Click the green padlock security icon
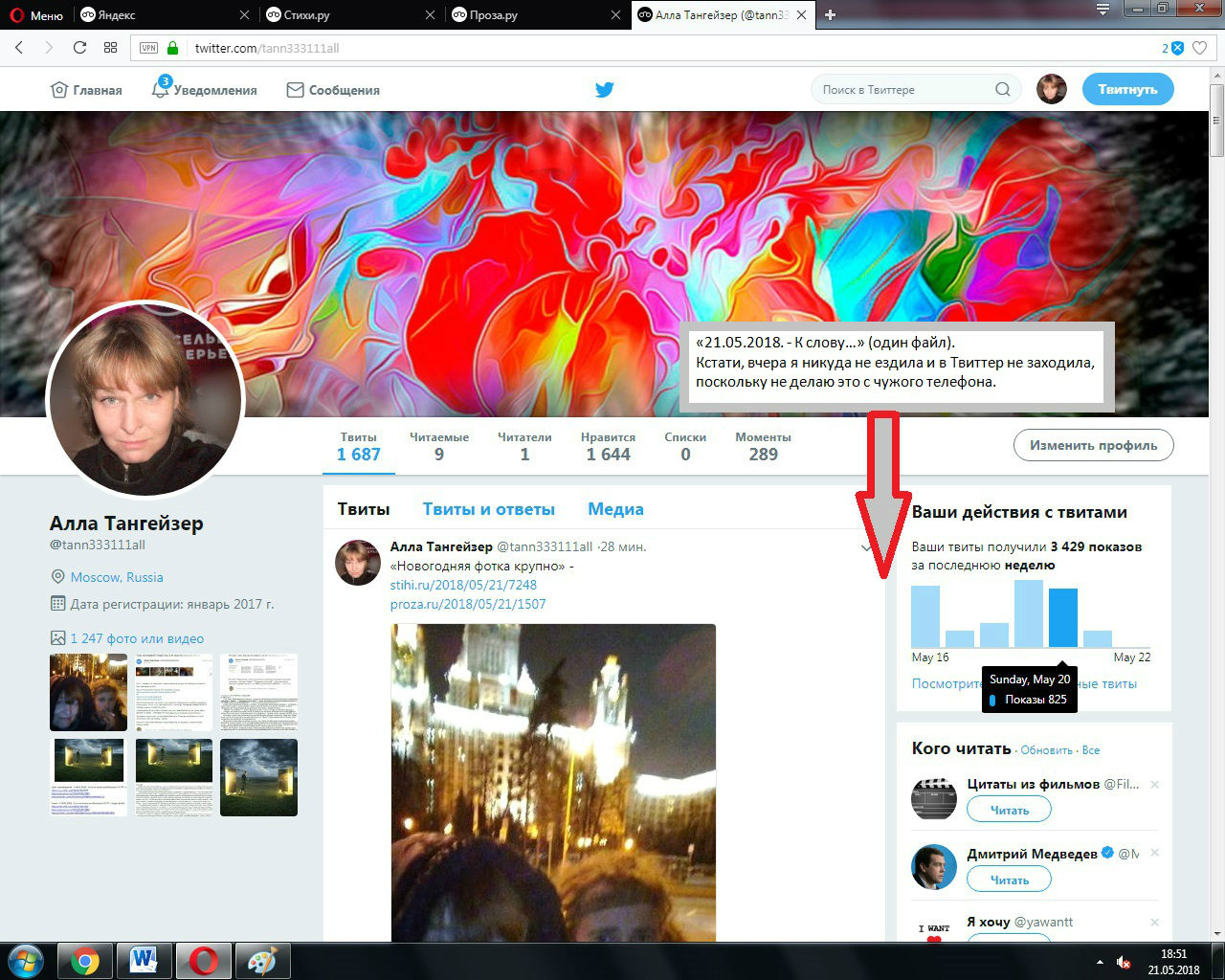The width and height of the screenshot is (1225, 980). (172, 48)
